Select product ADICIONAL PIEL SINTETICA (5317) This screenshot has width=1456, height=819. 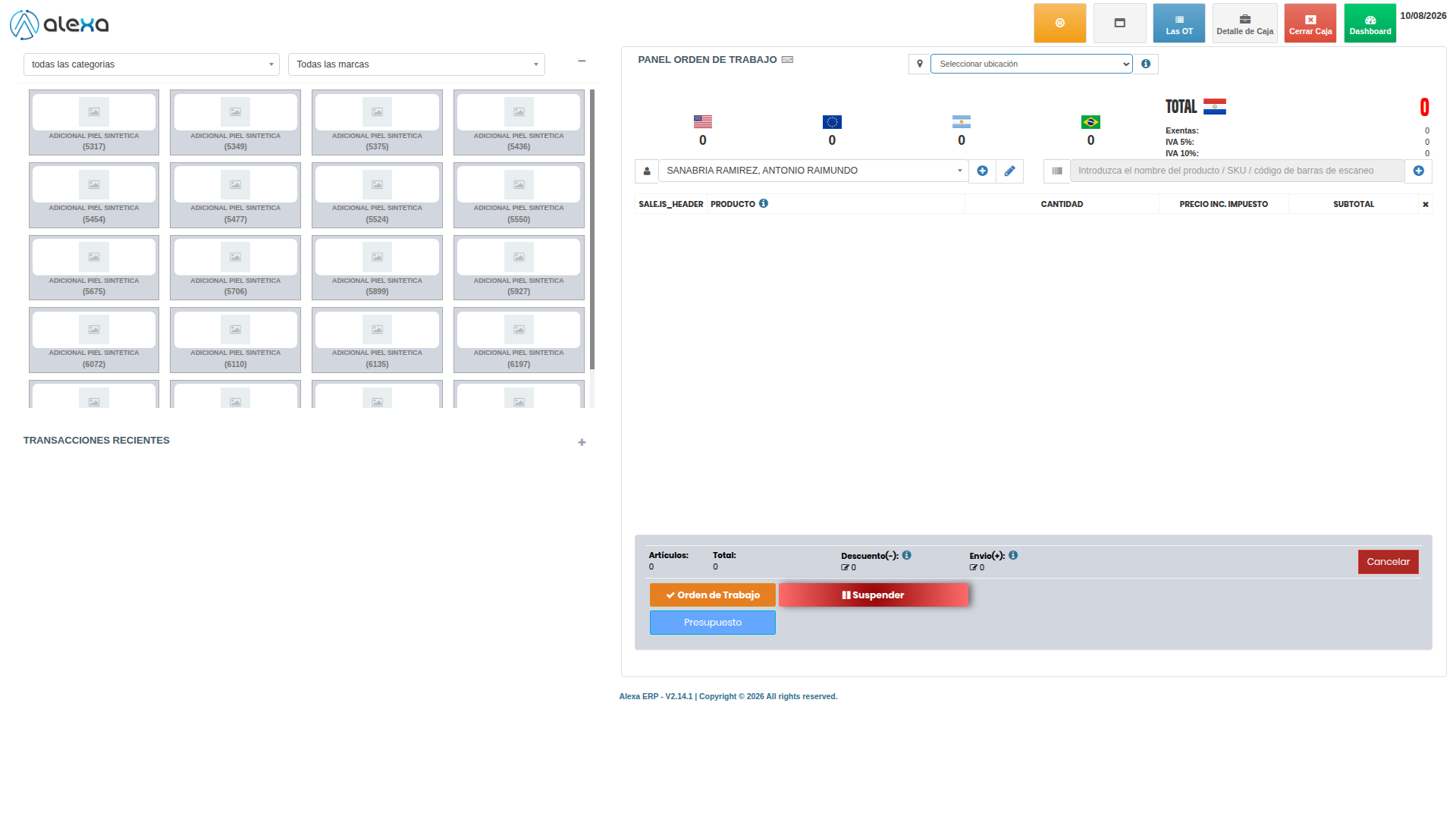coord(94,123)
